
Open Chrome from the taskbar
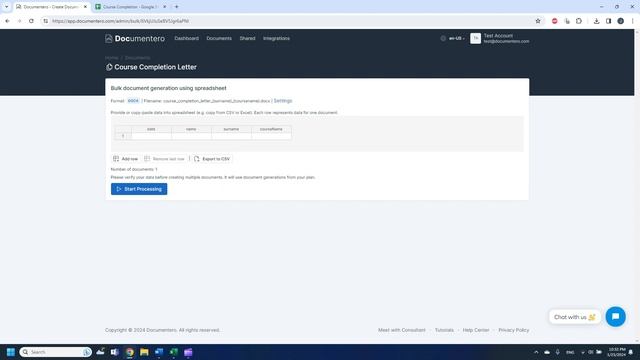pos(130,352)
